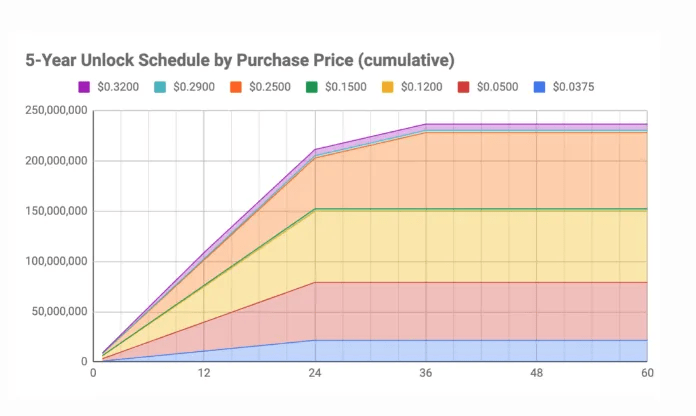696x416 pixels.
Task: Select the blue $0.0375 legend swatch
Action: [x=542, y=87]
